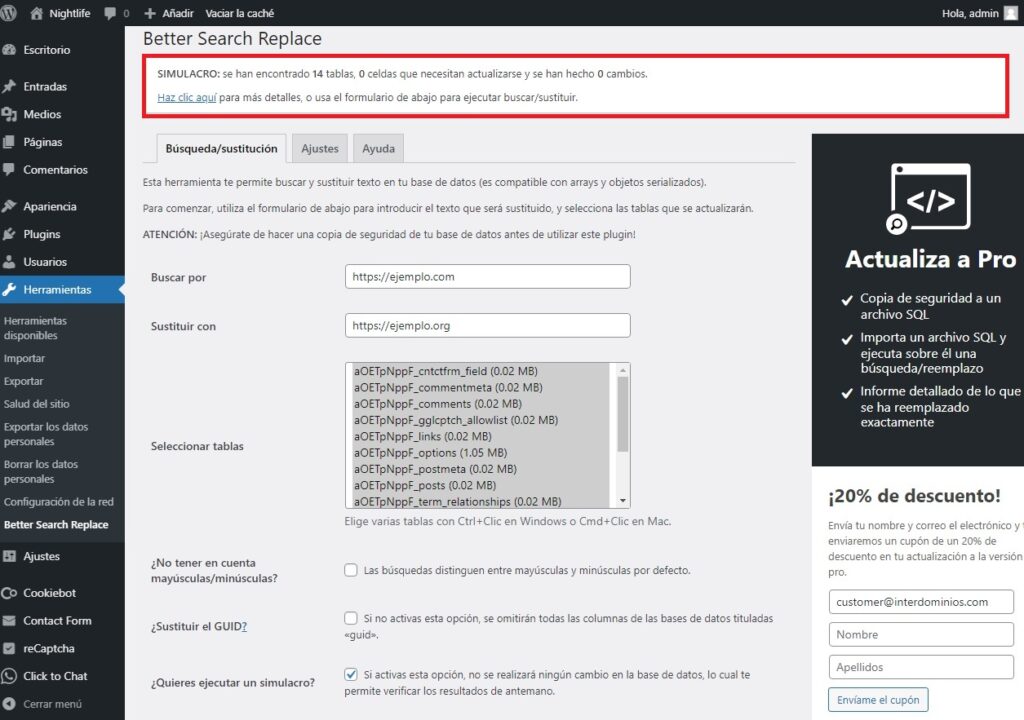Click the Cookiebot icon
The width and height of the screenshot is (1024, 720).
pos(9,593)
